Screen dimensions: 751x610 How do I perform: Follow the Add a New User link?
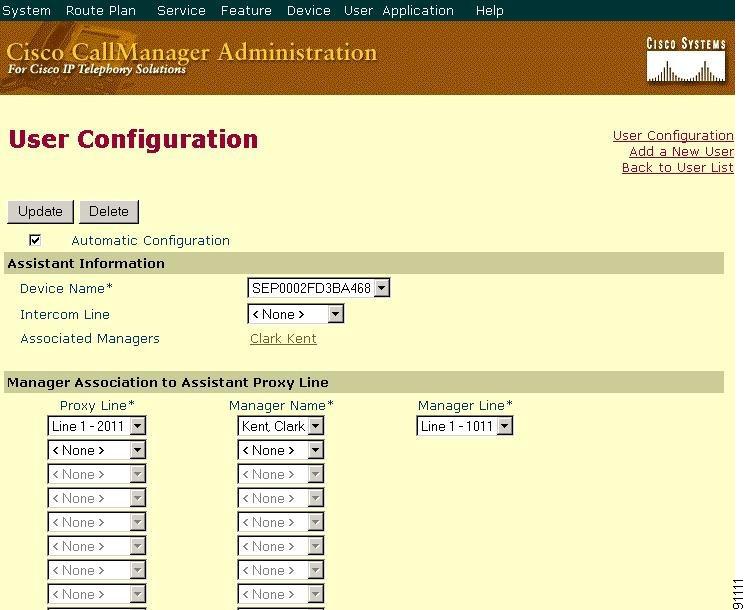(681, 151)
